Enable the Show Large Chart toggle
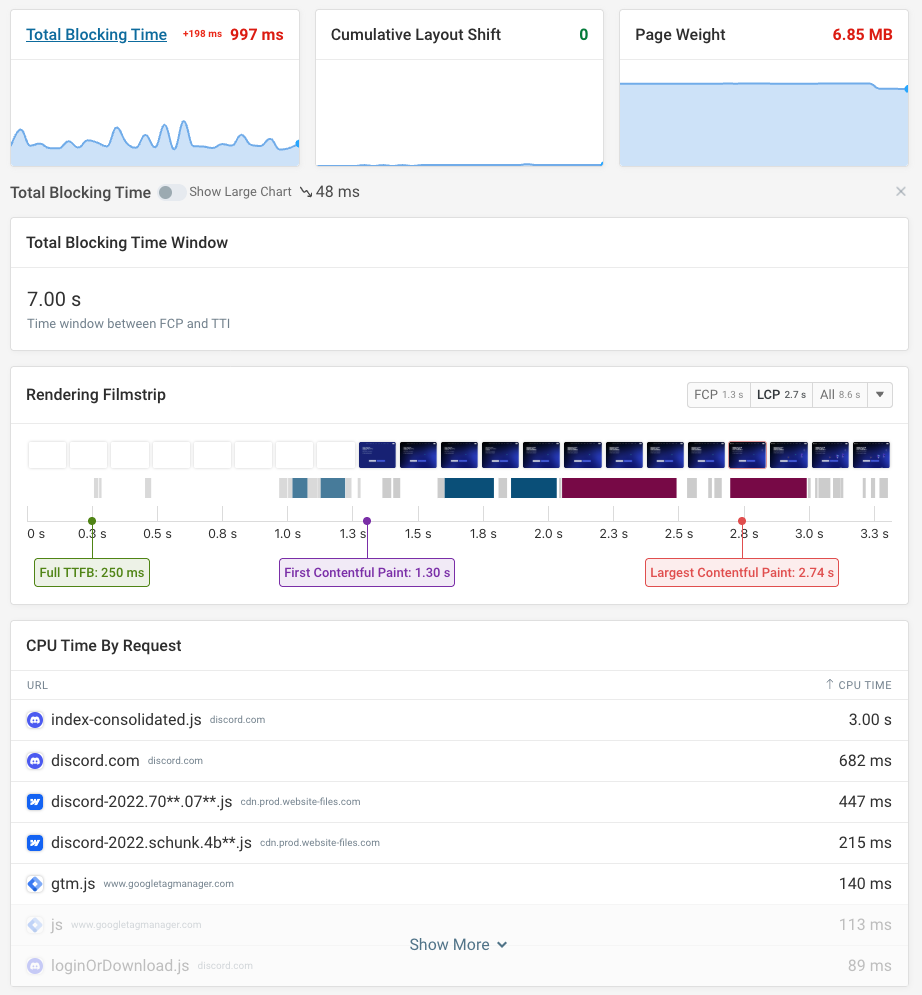Viewport: 922px width, 995px height. click(x=169, y=192)
